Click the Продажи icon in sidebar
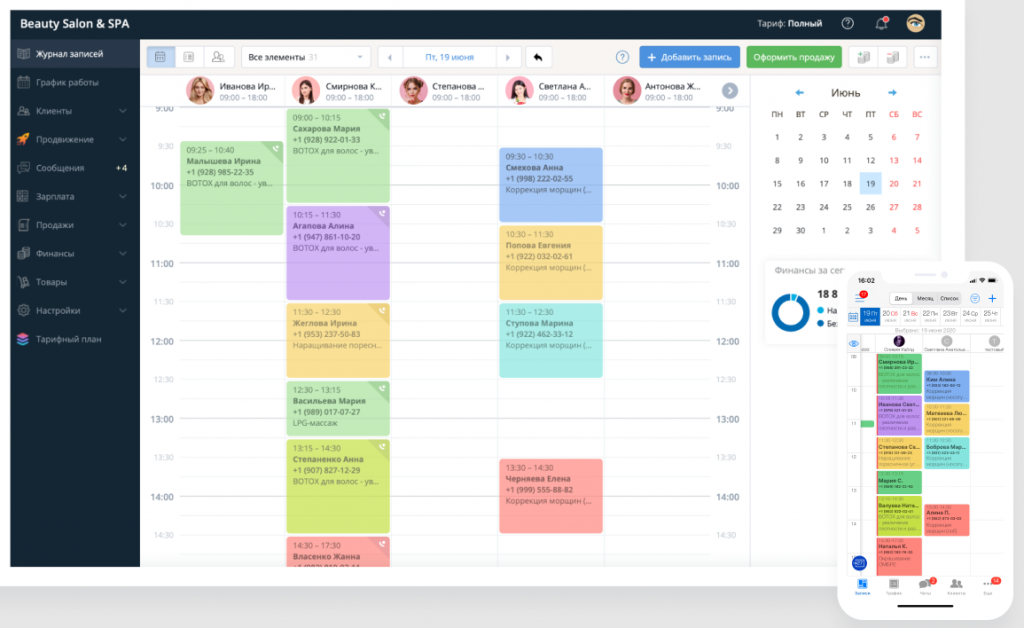Screen dimensions: 1024x628 24,225
